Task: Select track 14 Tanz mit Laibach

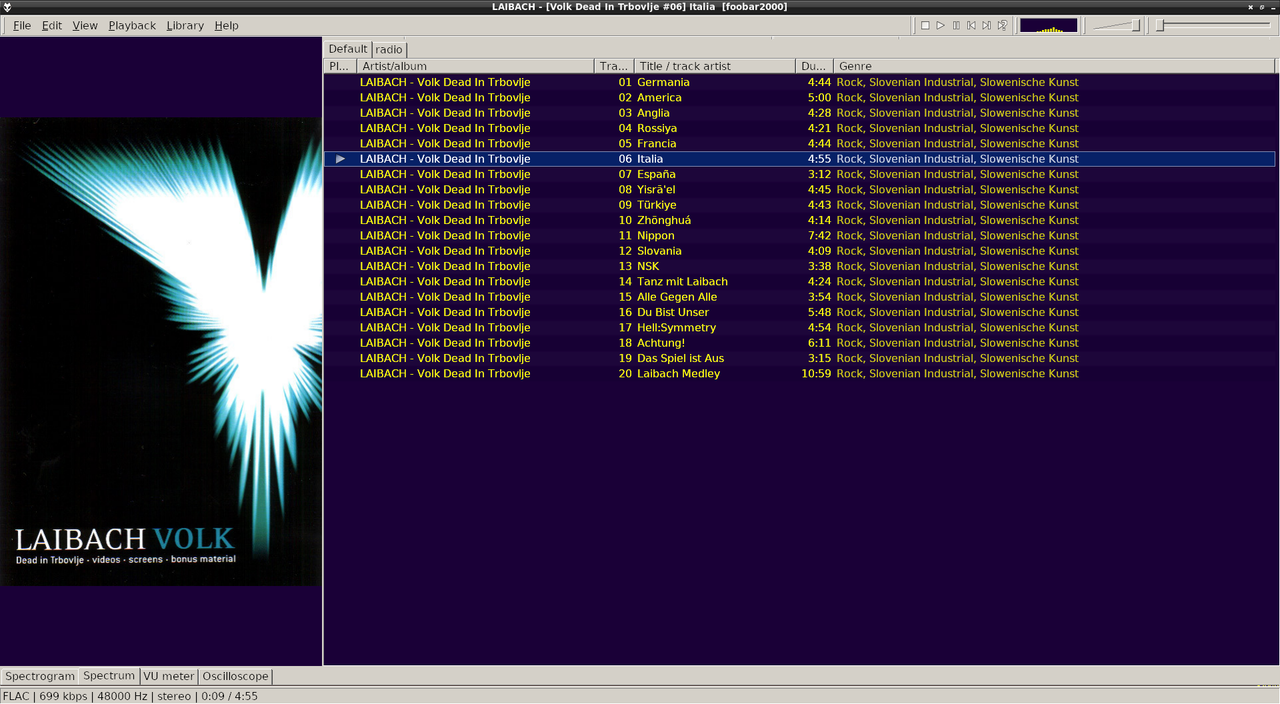Action: coord(800,282)
